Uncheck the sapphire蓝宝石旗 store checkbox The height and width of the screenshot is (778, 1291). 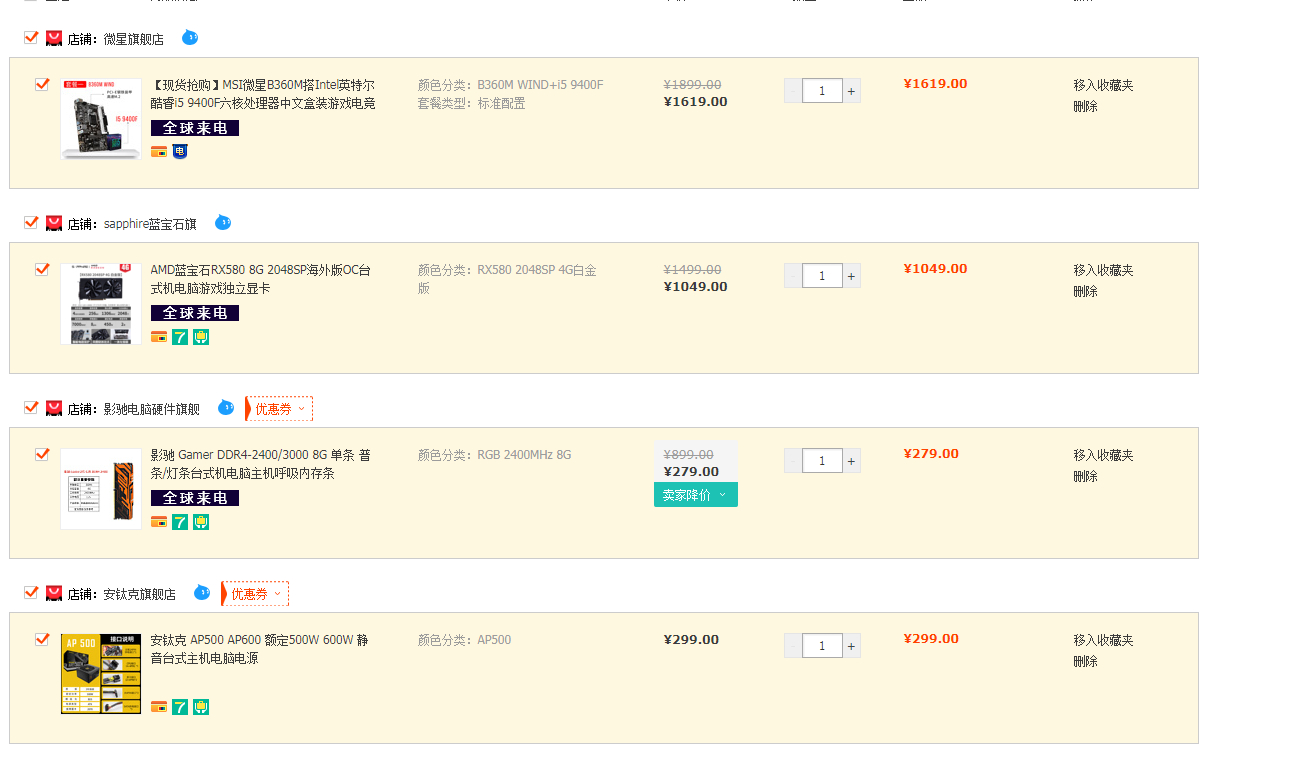pos(31,222)
